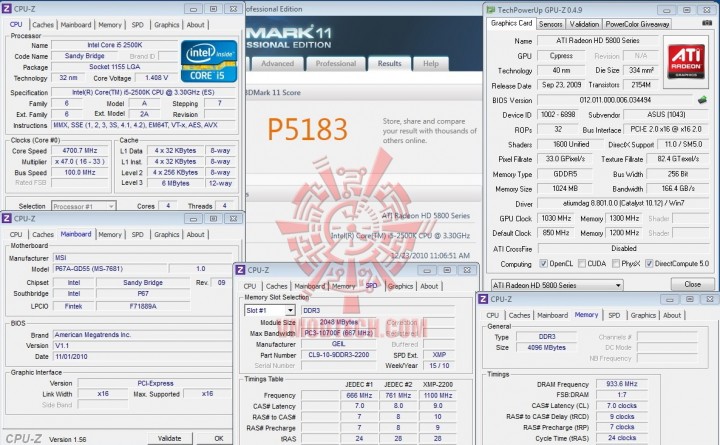
Task: Open About tab in top CPU-Z window
Action: pos(195,25)
